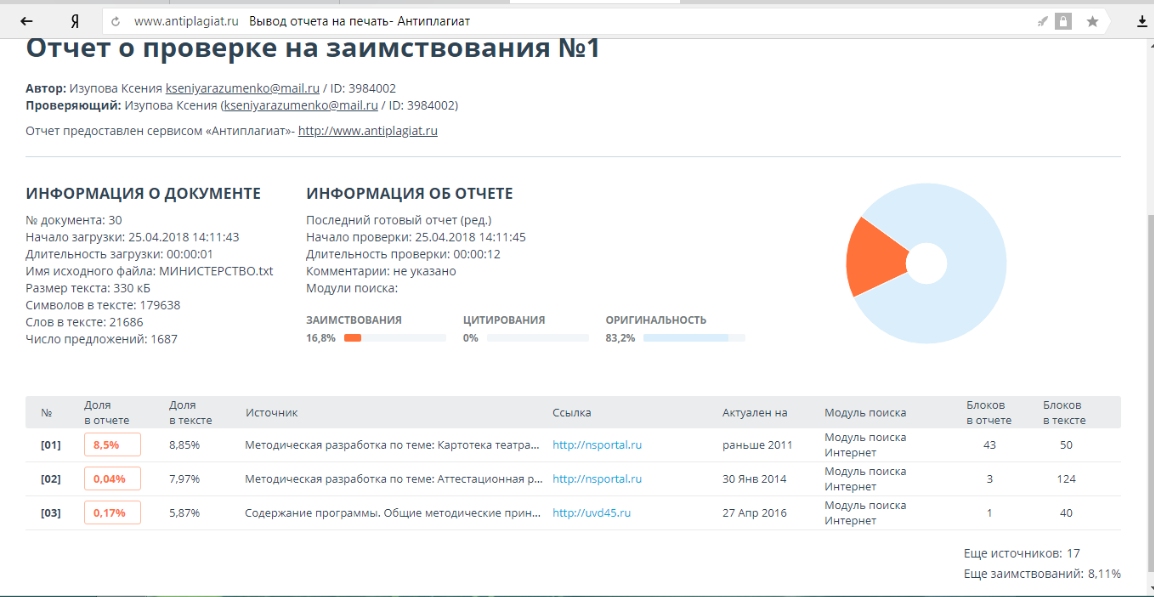Click the padlock site security icon
This screenshot has height=597, width=1154.
1064,21
